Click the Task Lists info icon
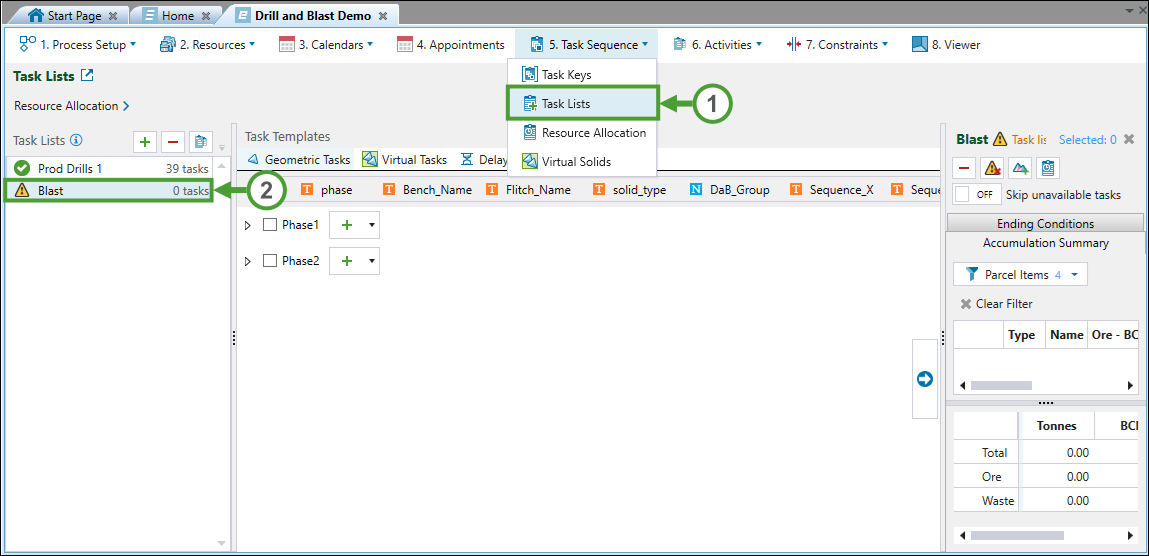Viewport: 1149px width, 556px height. click(x=75, y=140)
